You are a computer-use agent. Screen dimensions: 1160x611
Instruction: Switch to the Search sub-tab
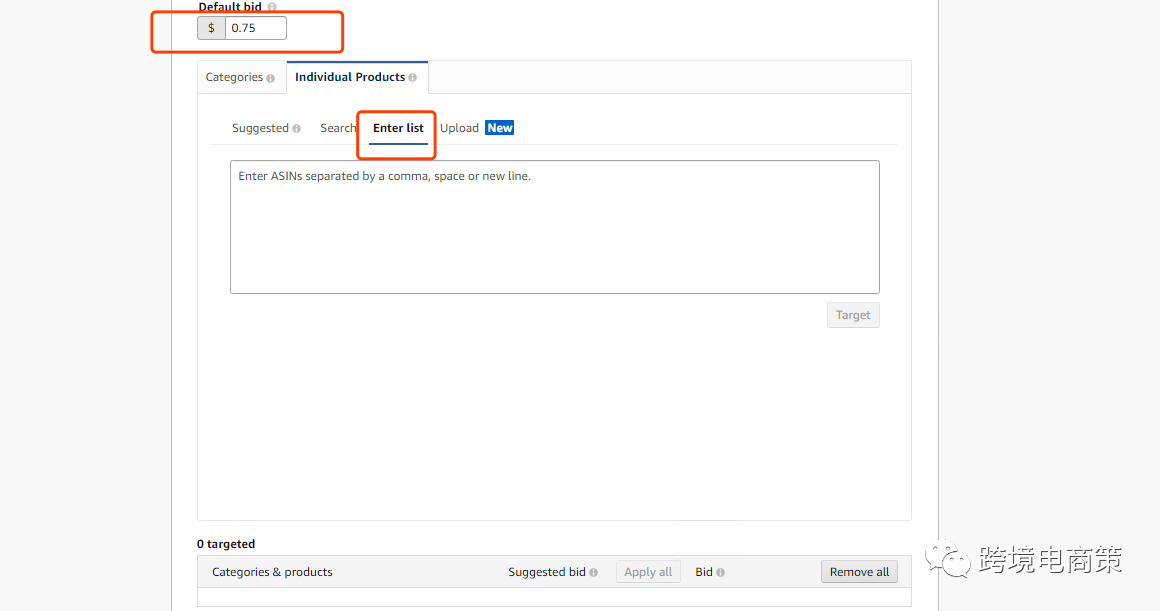pyautogui.click(x=338, y=128)
